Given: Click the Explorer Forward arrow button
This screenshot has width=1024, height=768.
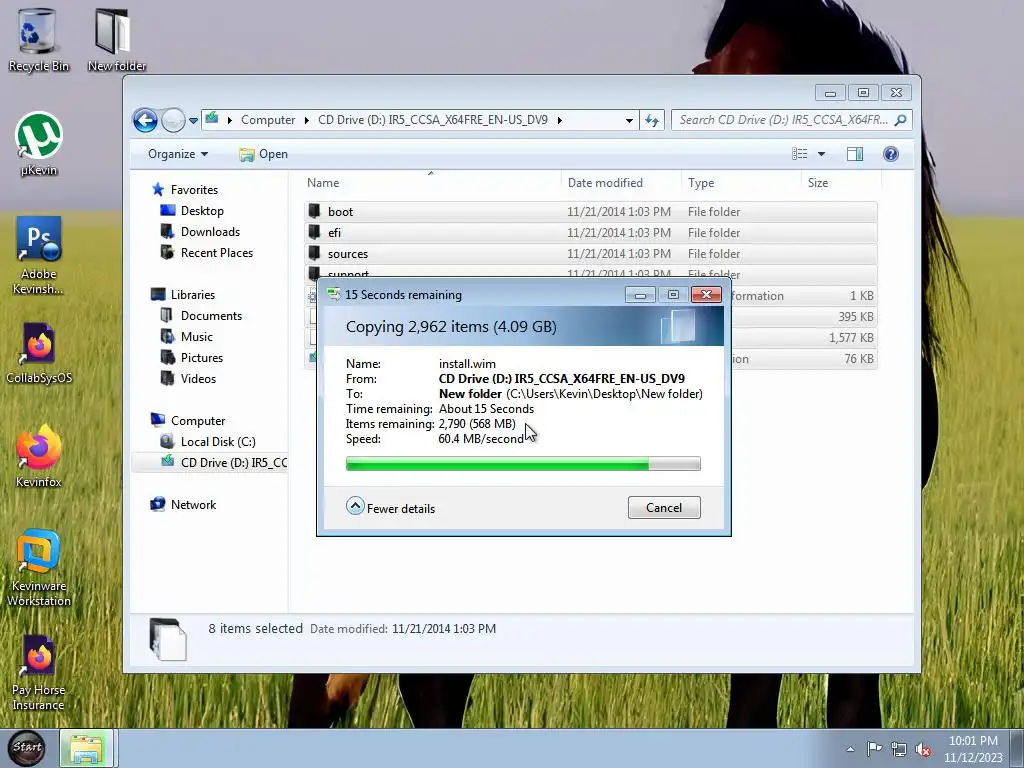Looking at the screenshot, I should point(173,120).
